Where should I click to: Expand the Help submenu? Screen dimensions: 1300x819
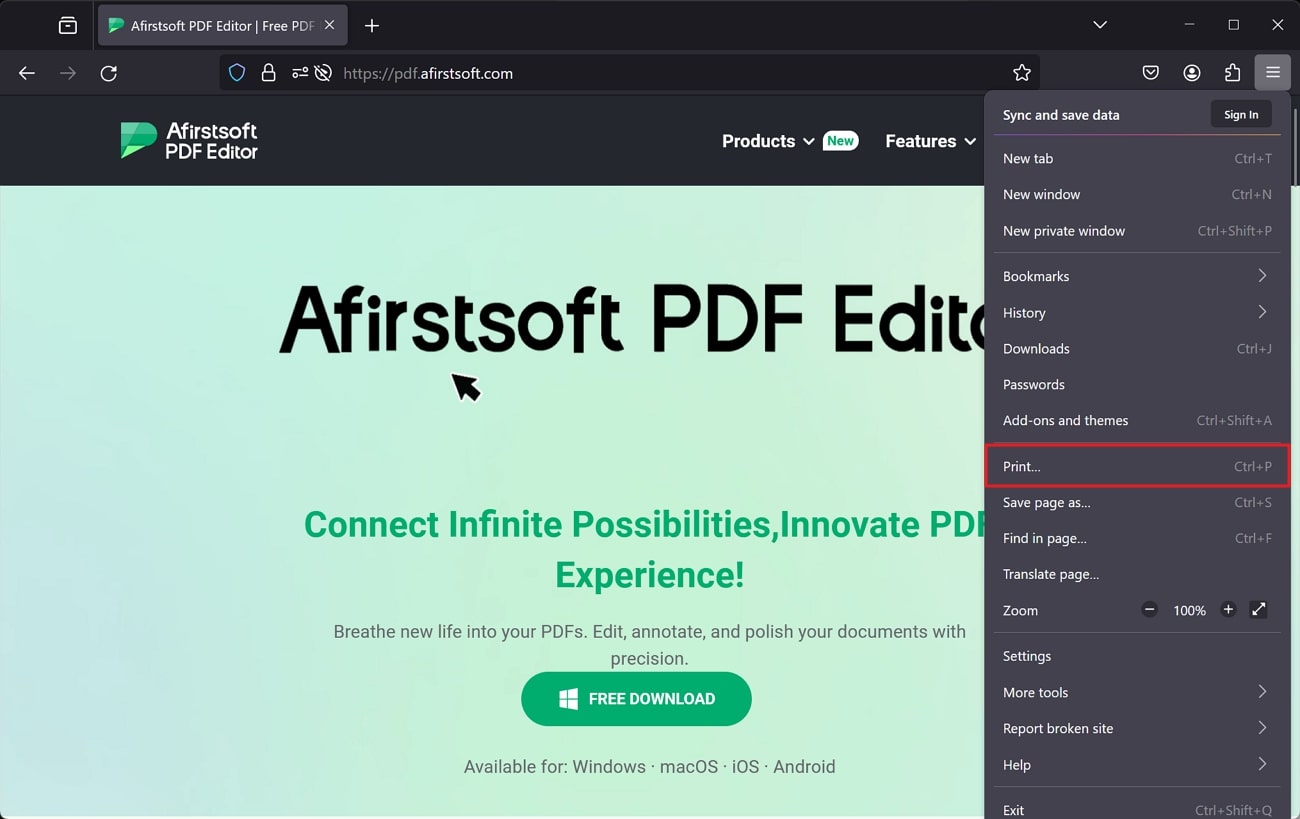click(1137, 764)
